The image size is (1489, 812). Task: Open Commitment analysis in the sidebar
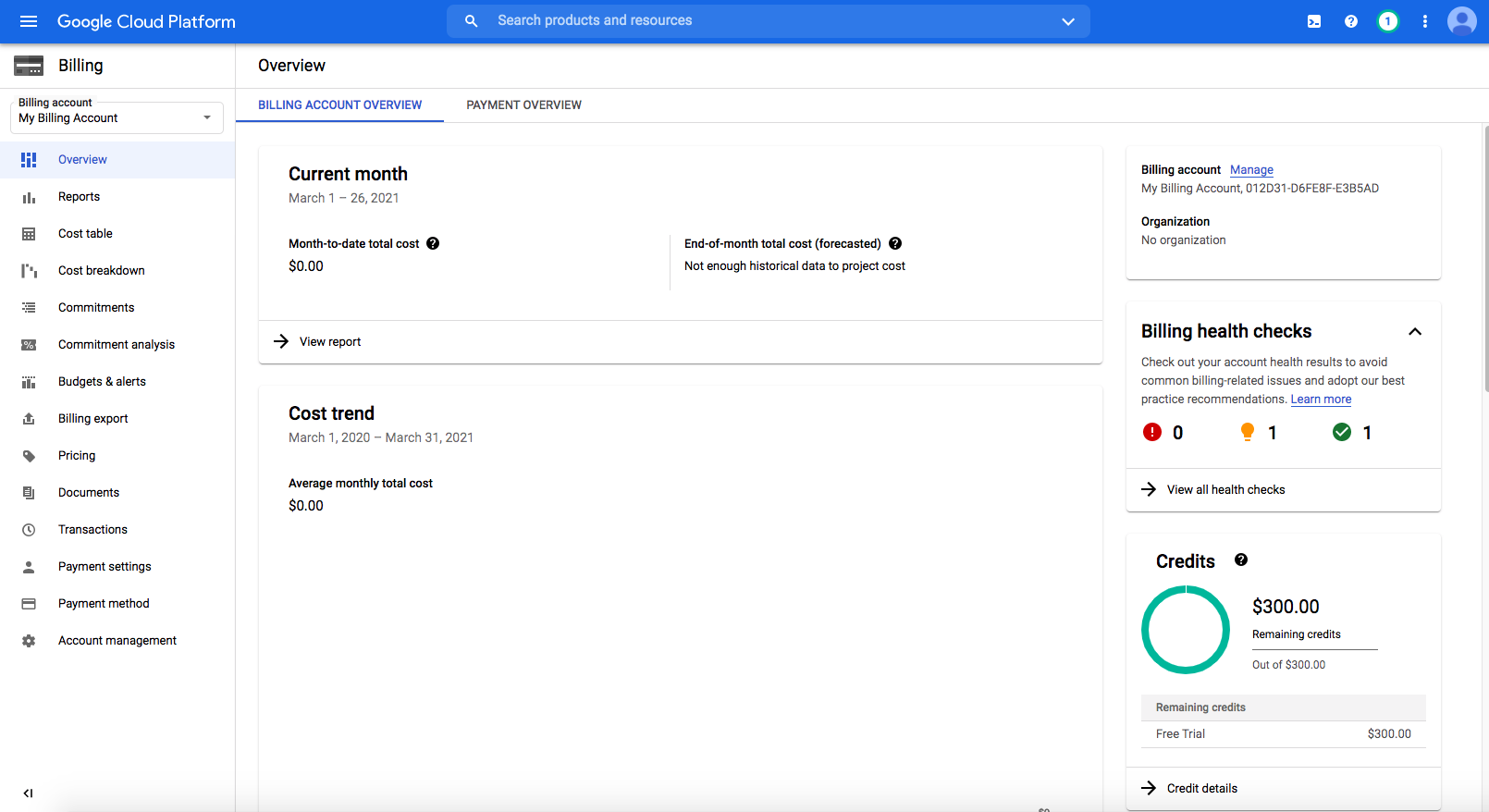117,345
